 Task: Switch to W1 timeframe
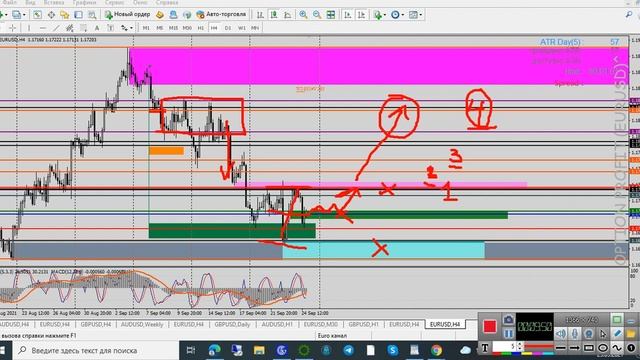(242, 28)
